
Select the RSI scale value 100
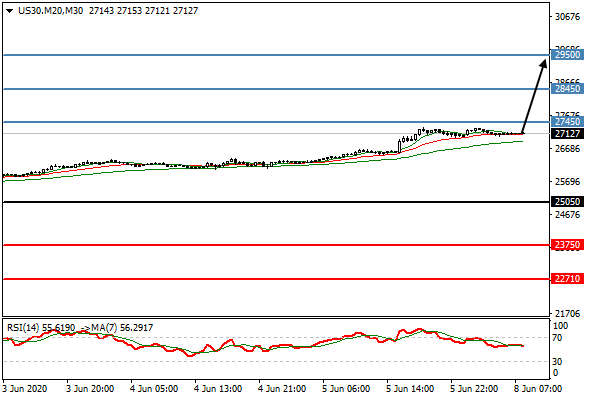(x=561, y=326)
